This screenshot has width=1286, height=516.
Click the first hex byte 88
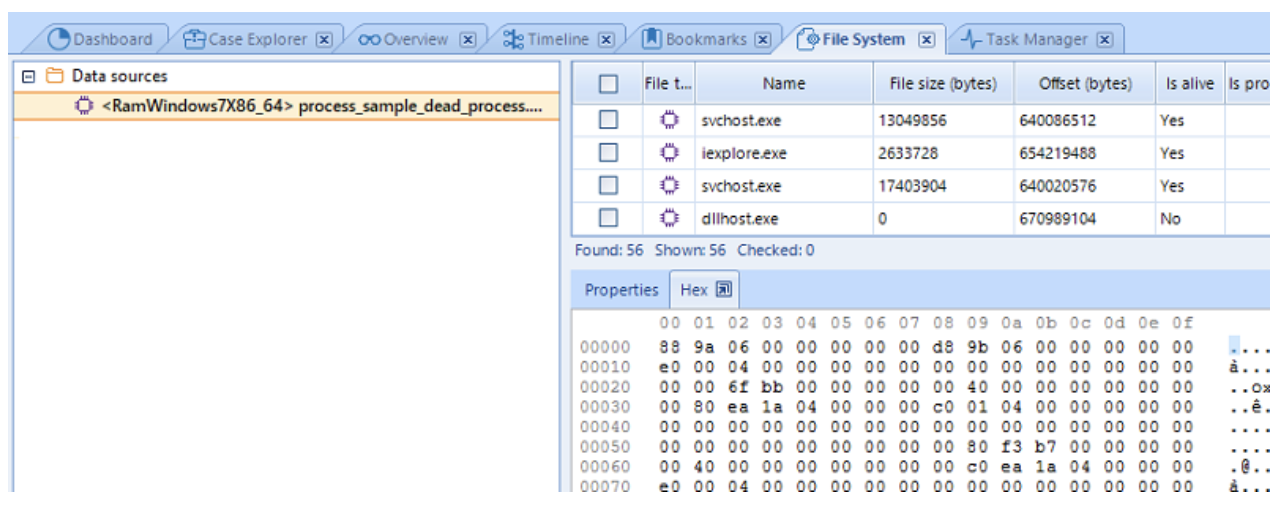pos(669,347)
